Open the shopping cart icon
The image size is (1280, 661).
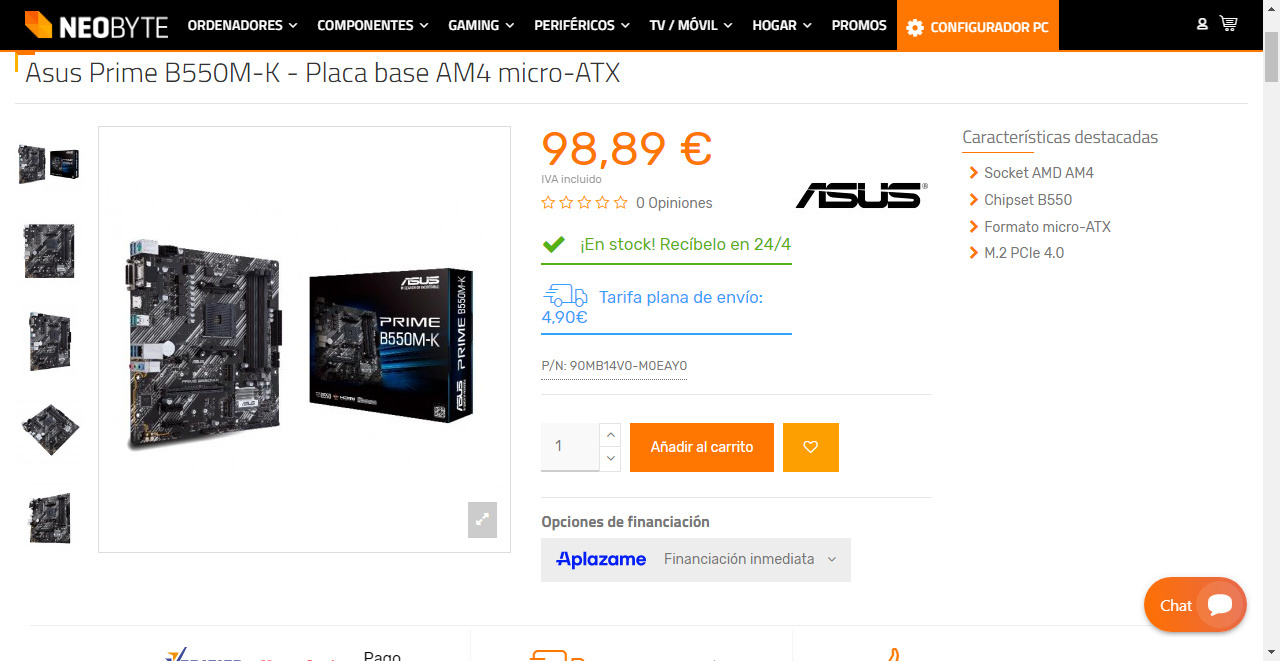coord(1228,24)
